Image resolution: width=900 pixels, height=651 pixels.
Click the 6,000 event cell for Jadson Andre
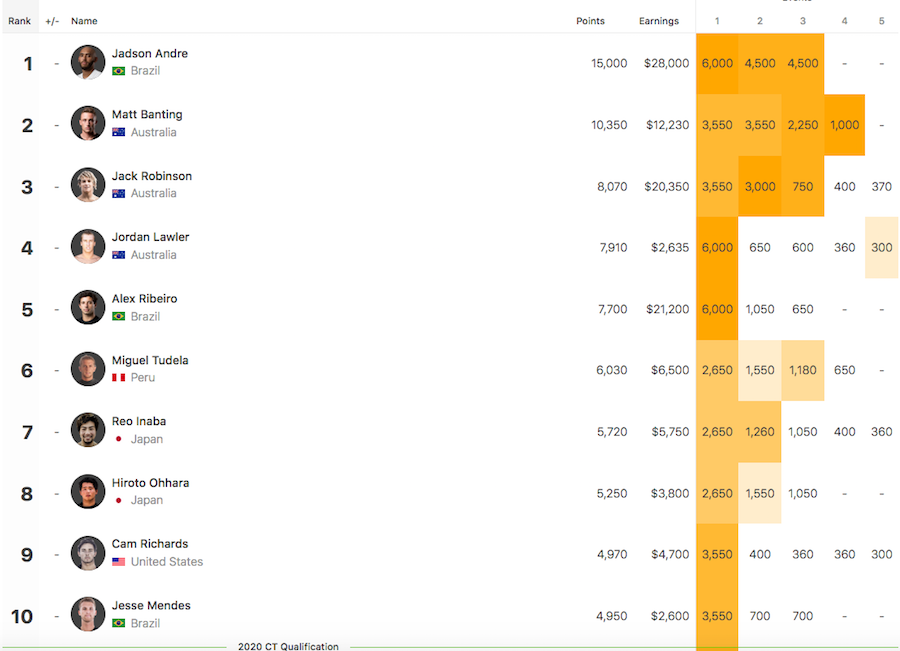pyautogui.click(x=717, y=63)
